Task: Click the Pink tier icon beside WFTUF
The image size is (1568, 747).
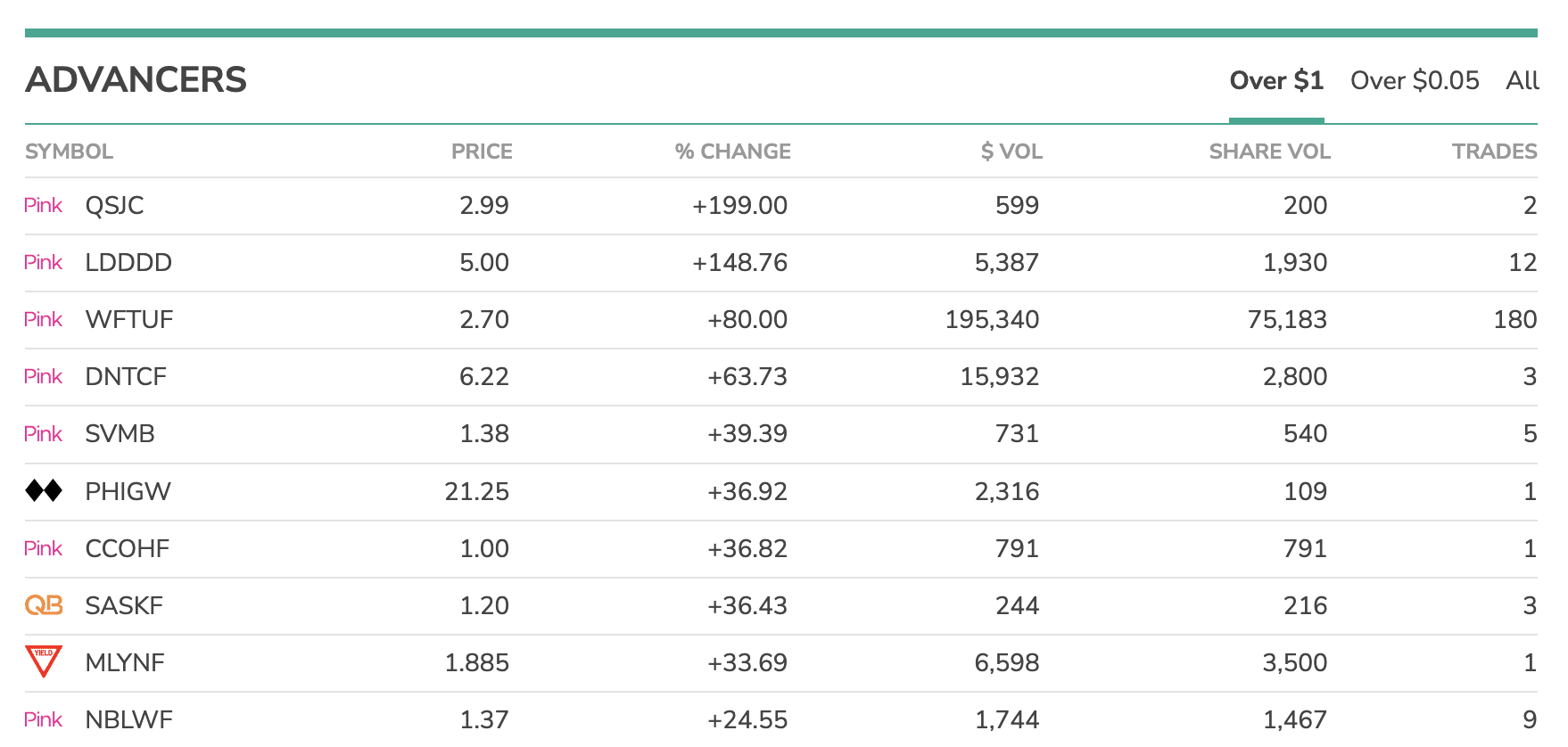Action: point(43,319)
